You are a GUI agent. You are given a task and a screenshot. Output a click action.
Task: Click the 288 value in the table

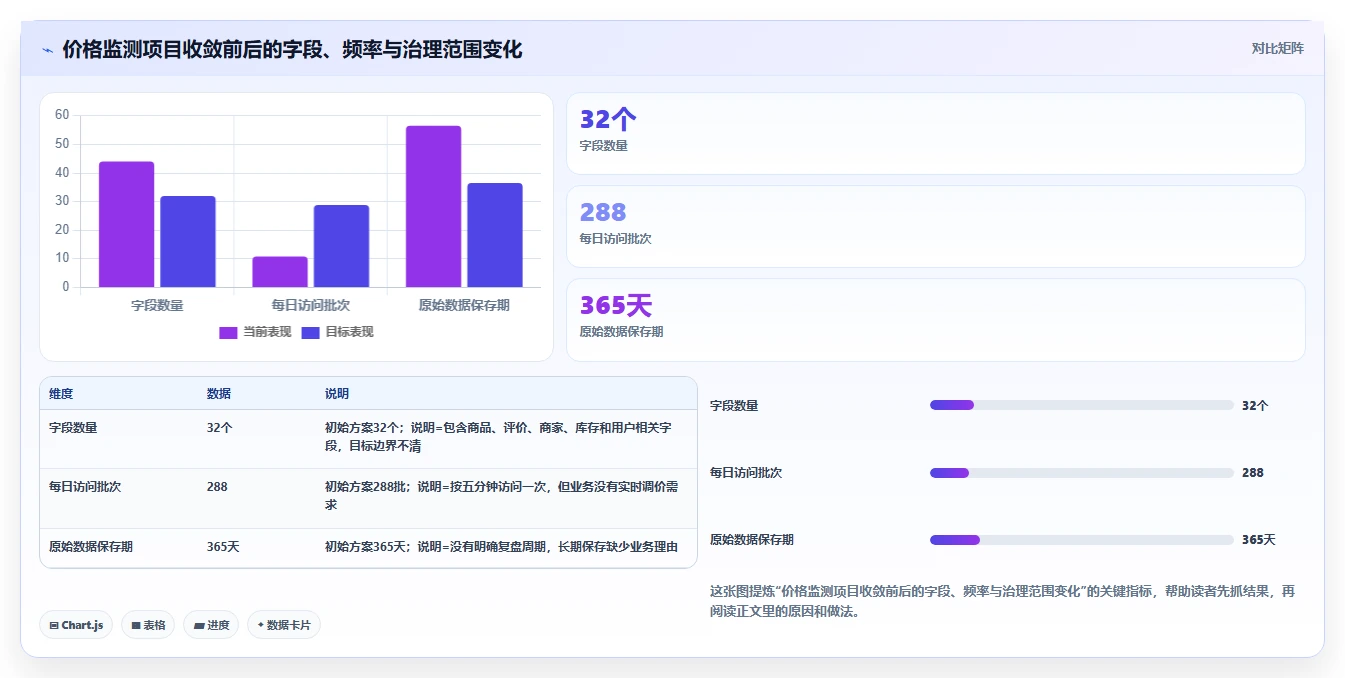(x=217, y=486)
